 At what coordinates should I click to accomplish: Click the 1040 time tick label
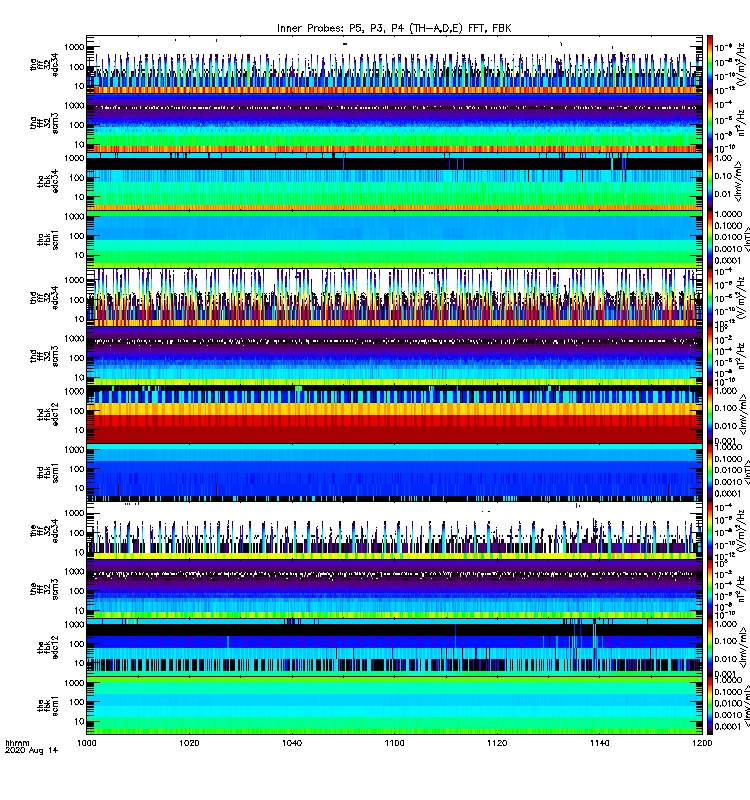(292, 743)
